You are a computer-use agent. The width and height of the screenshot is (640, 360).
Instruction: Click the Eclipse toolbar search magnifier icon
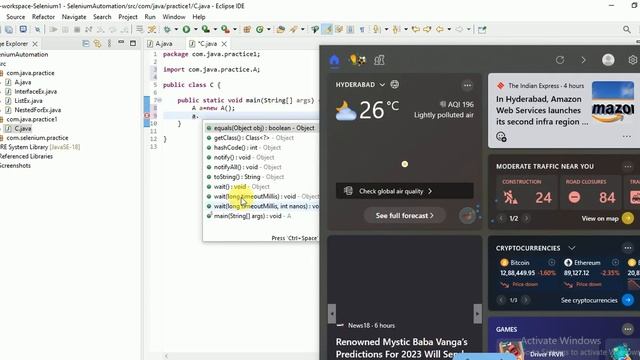click(627, 29)
